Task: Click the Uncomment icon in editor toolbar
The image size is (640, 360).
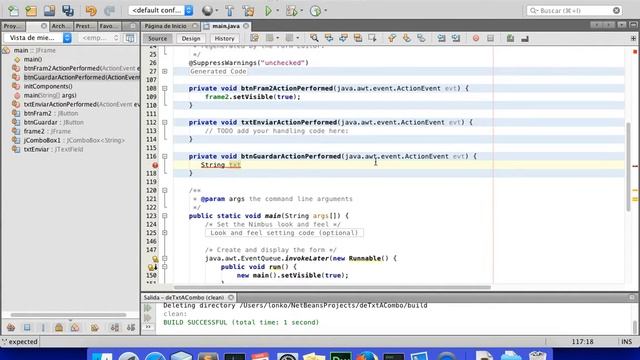Action: [x=525, y=38]
